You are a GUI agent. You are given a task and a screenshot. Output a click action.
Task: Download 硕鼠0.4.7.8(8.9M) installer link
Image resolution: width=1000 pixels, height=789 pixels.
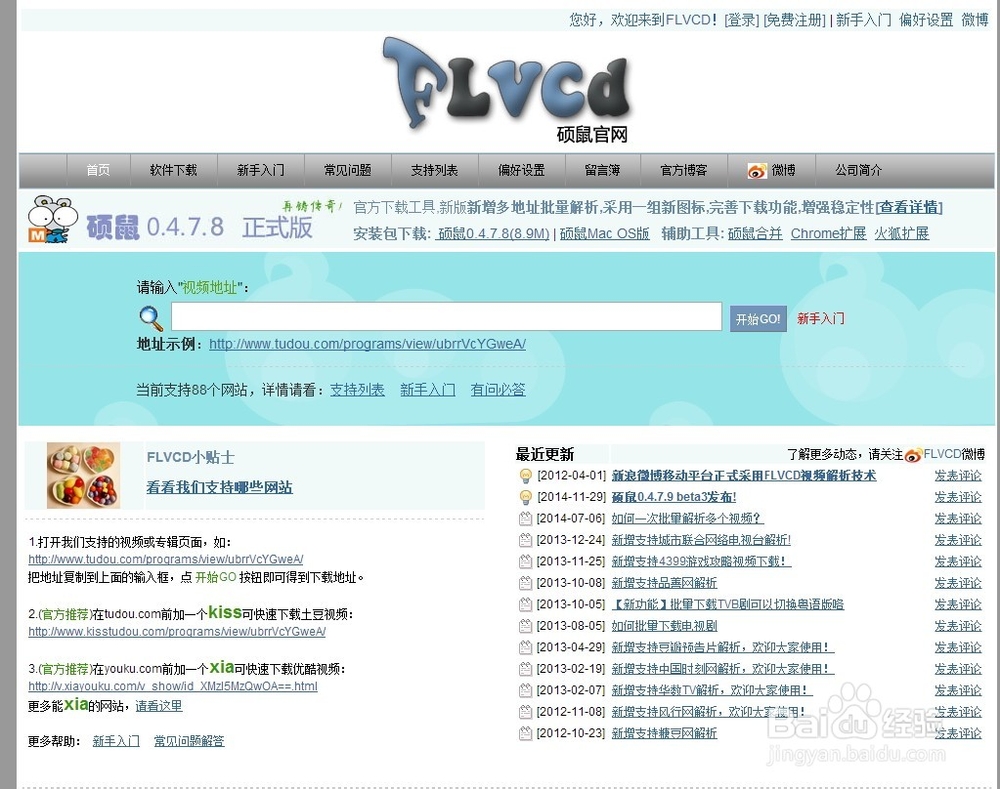click(x=493, y=234)
